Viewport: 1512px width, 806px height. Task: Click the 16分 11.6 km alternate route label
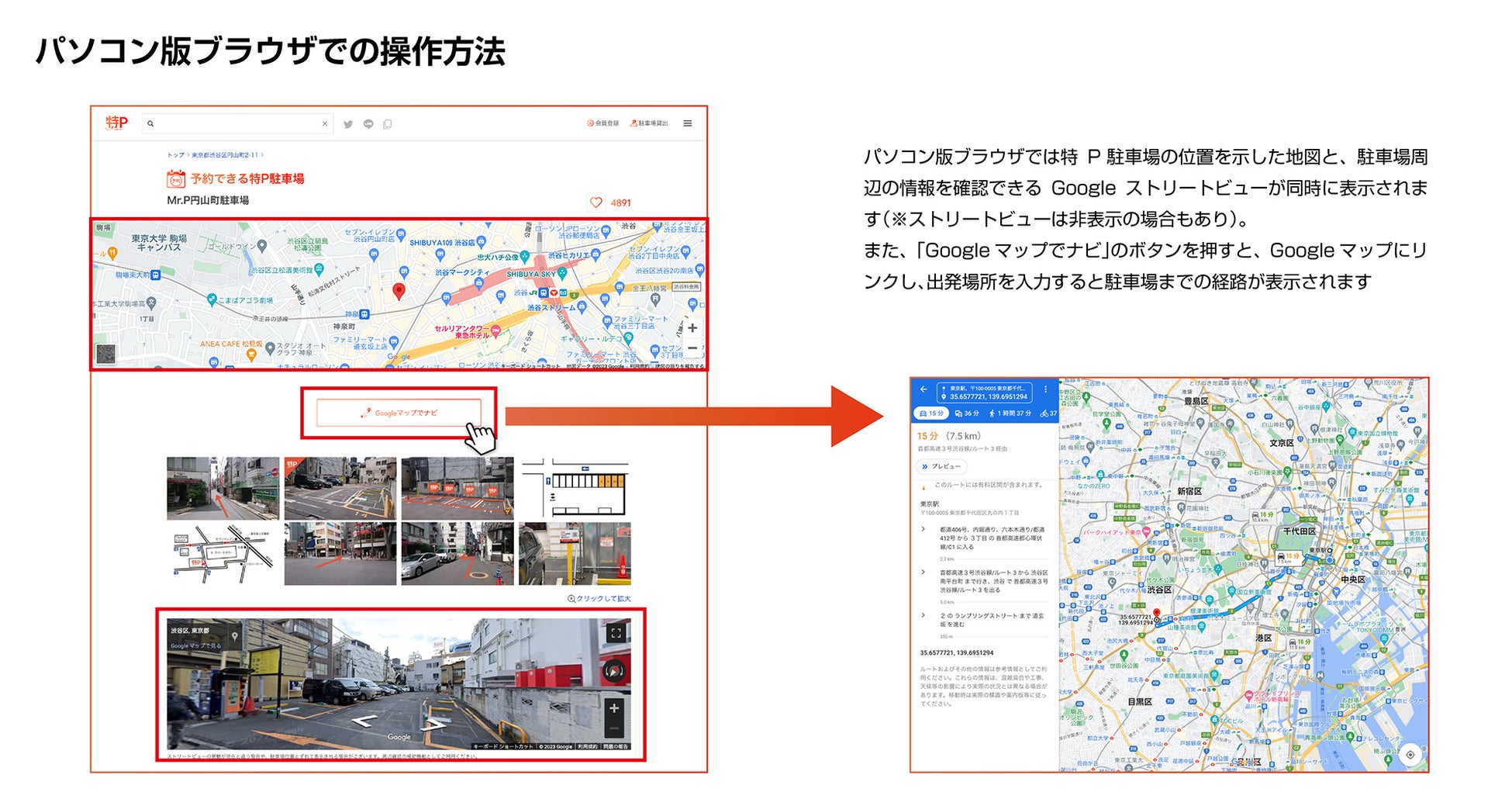coord(1299,644)
